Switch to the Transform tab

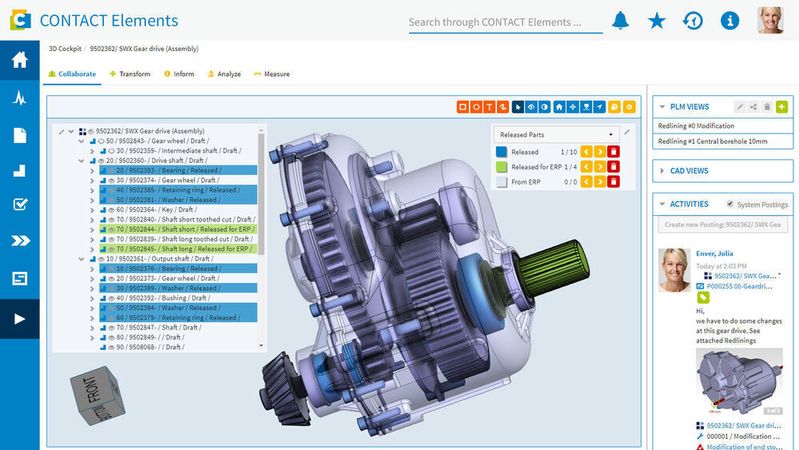click(x=130, y=74)
